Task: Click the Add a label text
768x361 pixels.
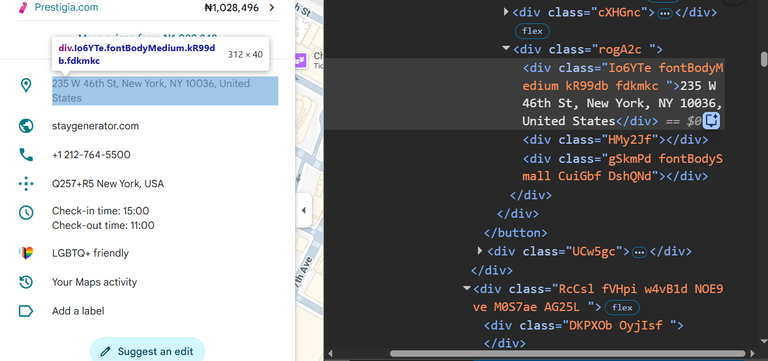Action: tap(78, 311)
